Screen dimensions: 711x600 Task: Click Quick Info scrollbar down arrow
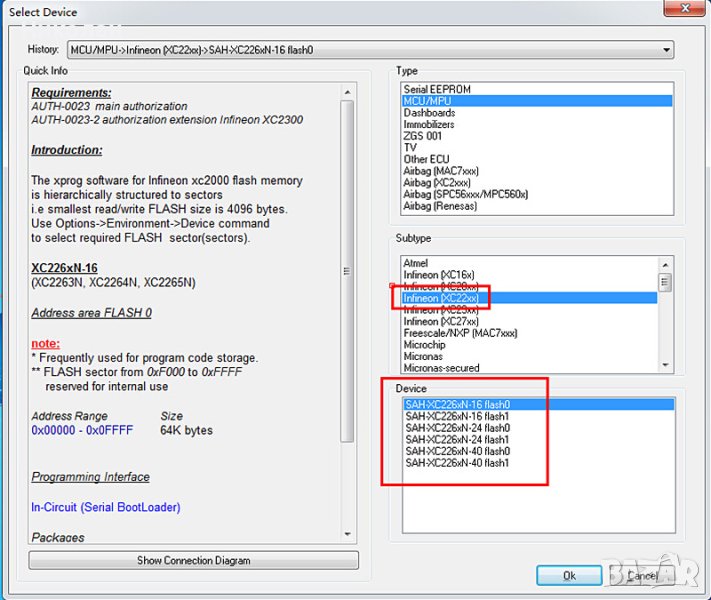pyautogui.click(x=348, y=535)
